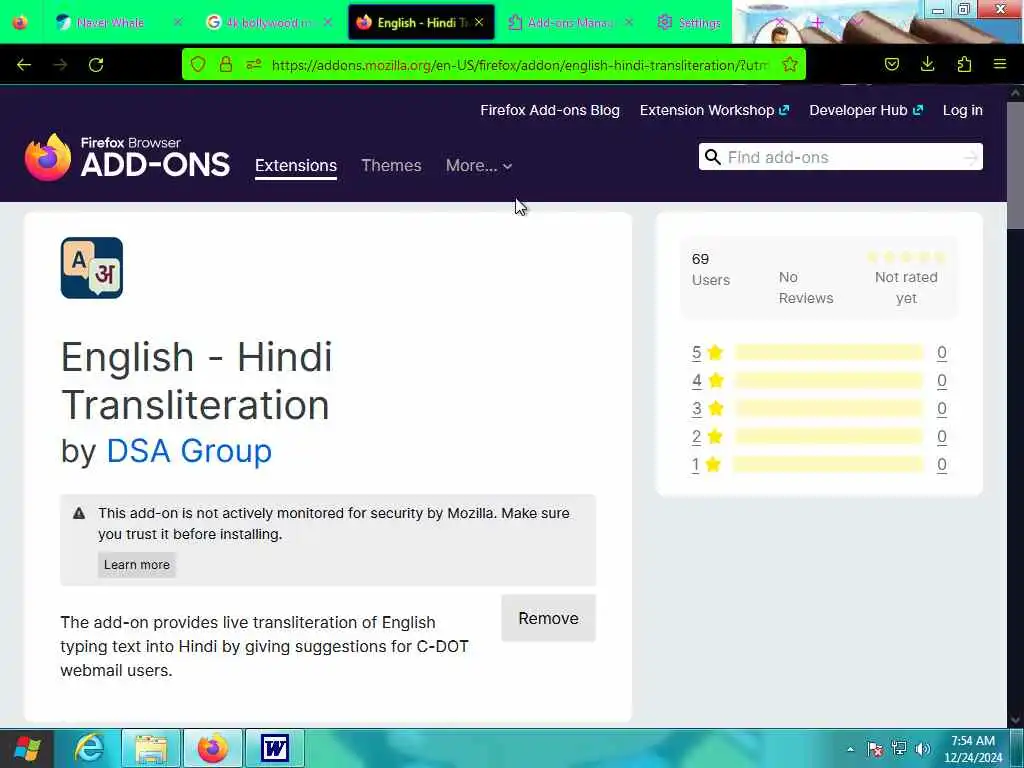1024x768 pixels.
Task: Close the English - Hindi tab
Action: (479, 22)
